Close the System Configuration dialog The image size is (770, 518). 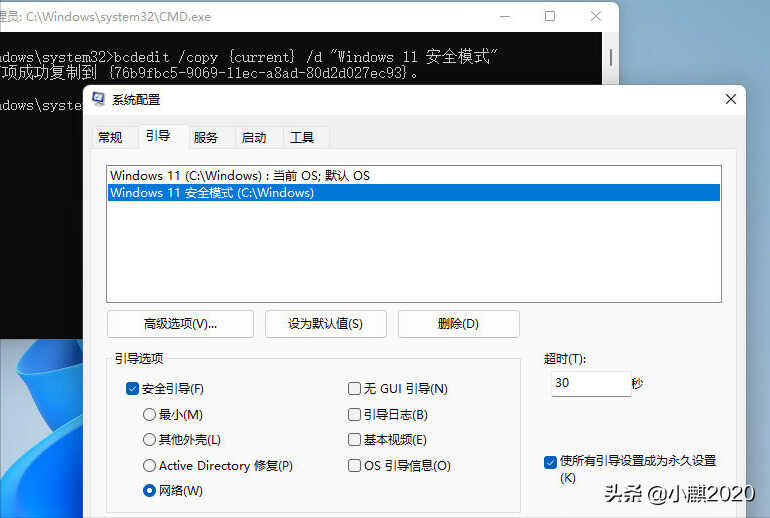[x=732, y=99]
